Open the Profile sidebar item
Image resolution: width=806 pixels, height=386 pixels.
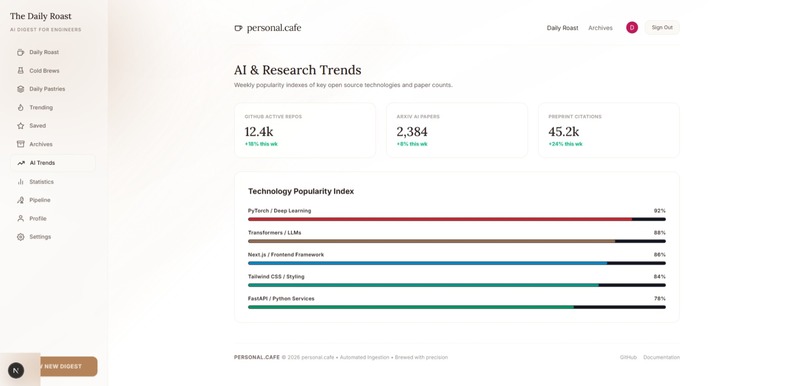coord(52,218)
